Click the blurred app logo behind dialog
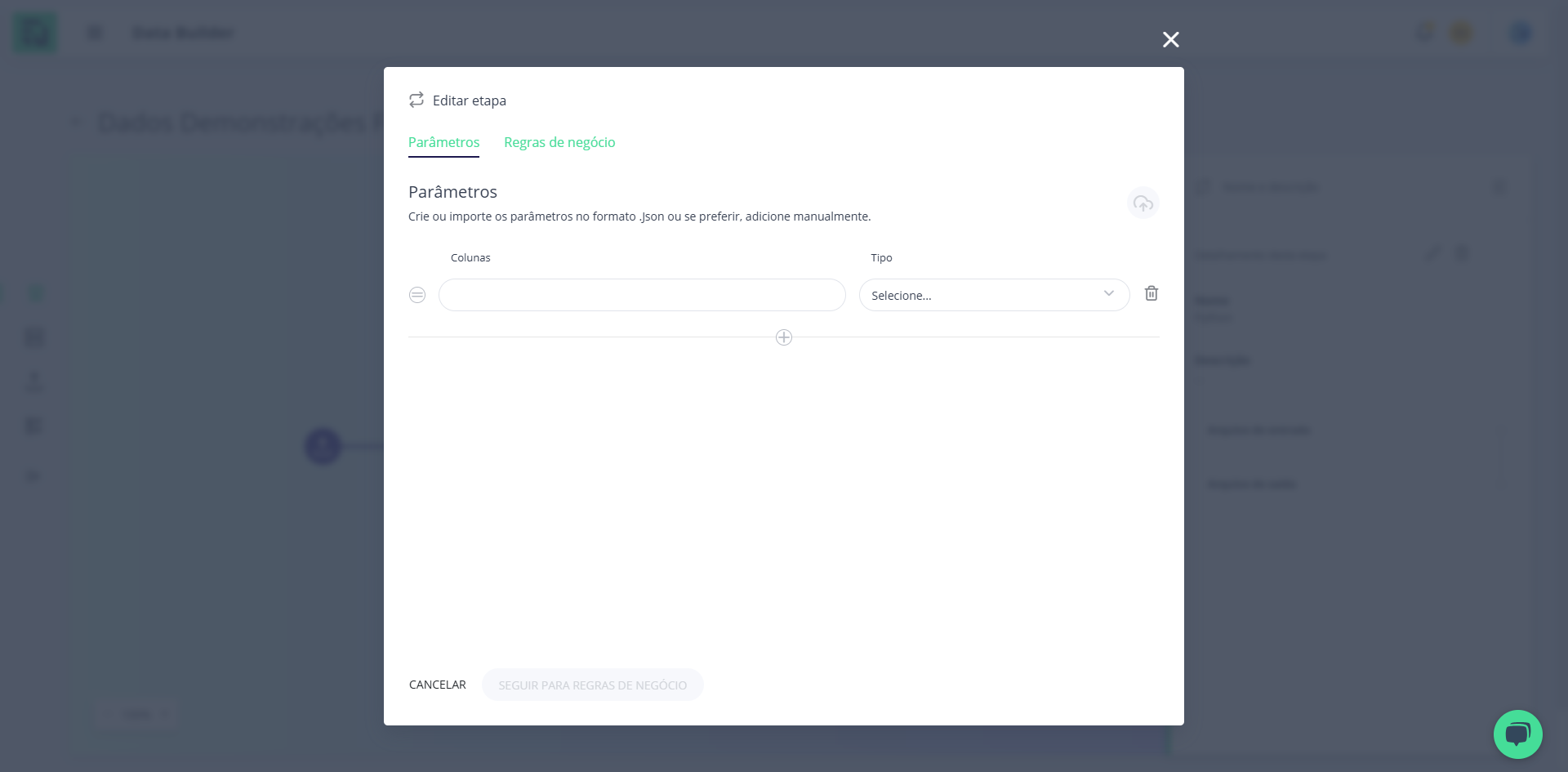1568x772 pixels. (35, 33)
